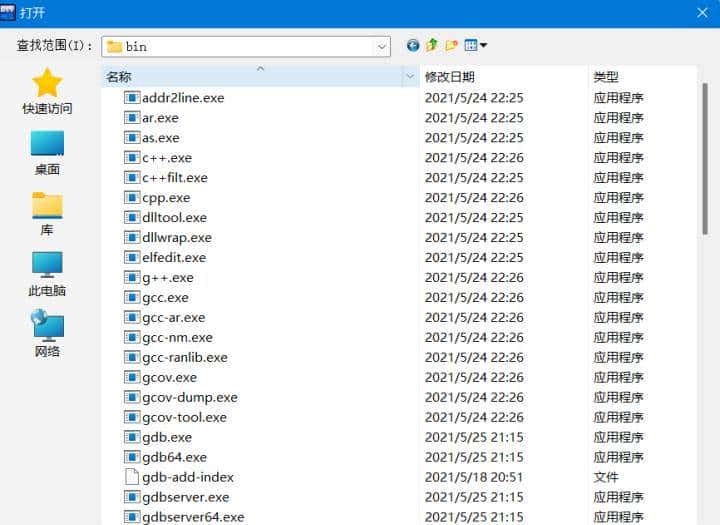Click the elfedit.exe file icon
720x525 pixels.
(x=132, y=258)
